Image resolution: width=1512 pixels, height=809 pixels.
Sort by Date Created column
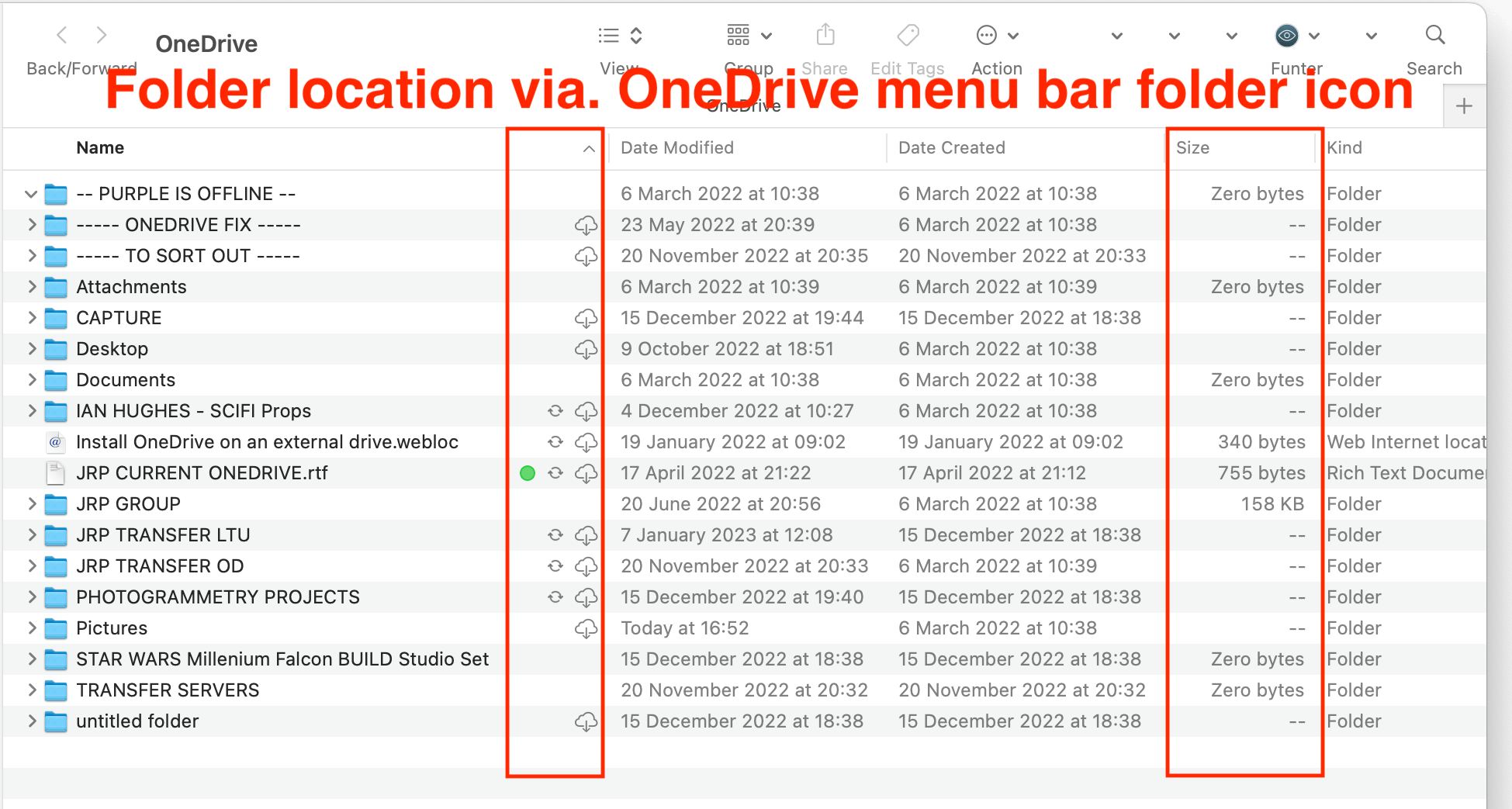pyautogui.click(x=952, y=148)
